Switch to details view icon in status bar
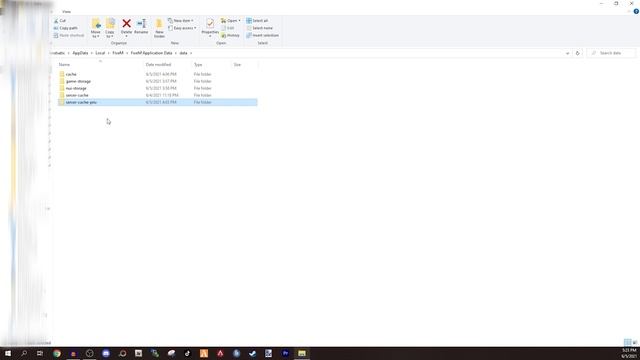The image size is (640, 360). click(627, 342)
